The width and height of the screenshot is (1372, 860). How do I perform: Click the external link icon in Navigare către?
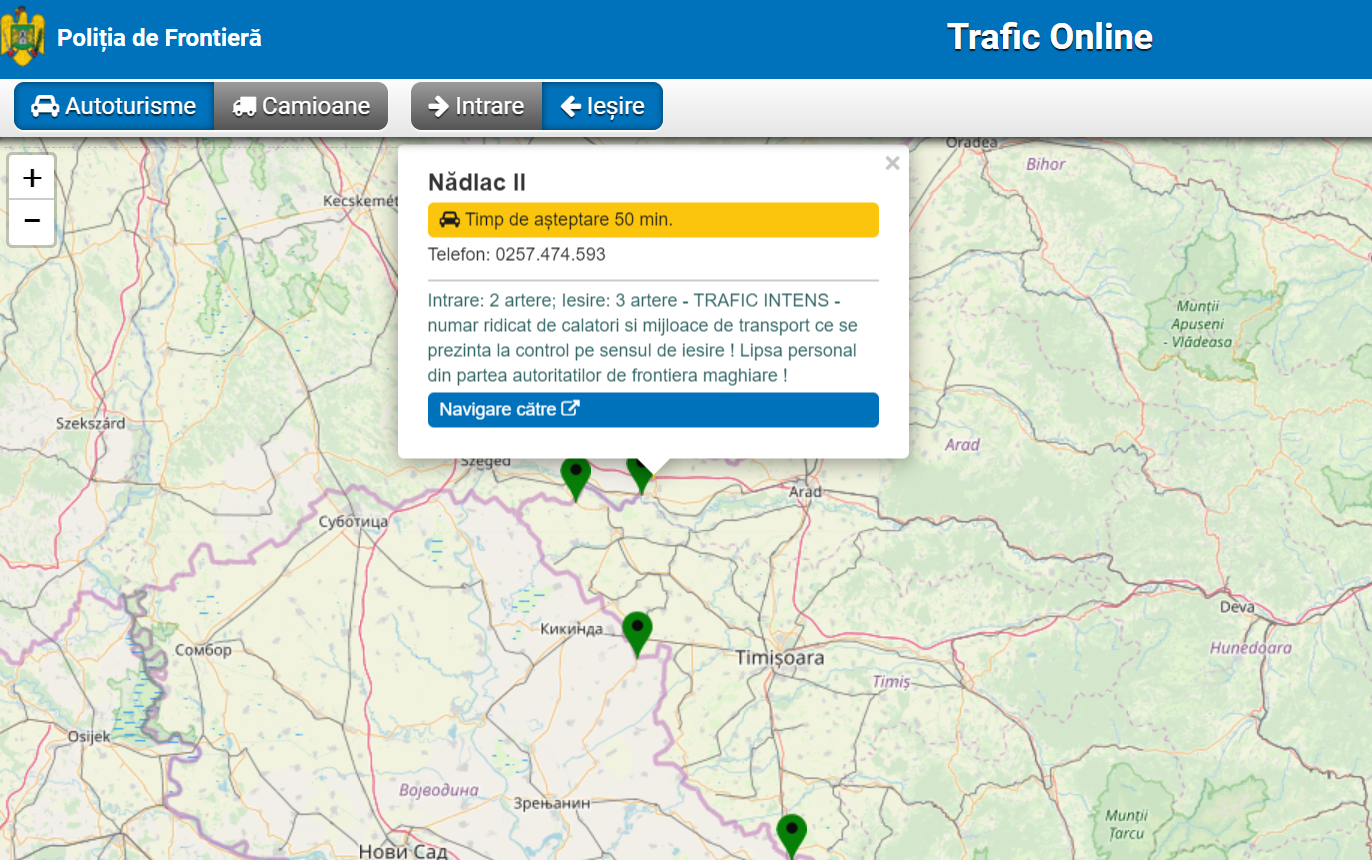(x=571, y=409)
